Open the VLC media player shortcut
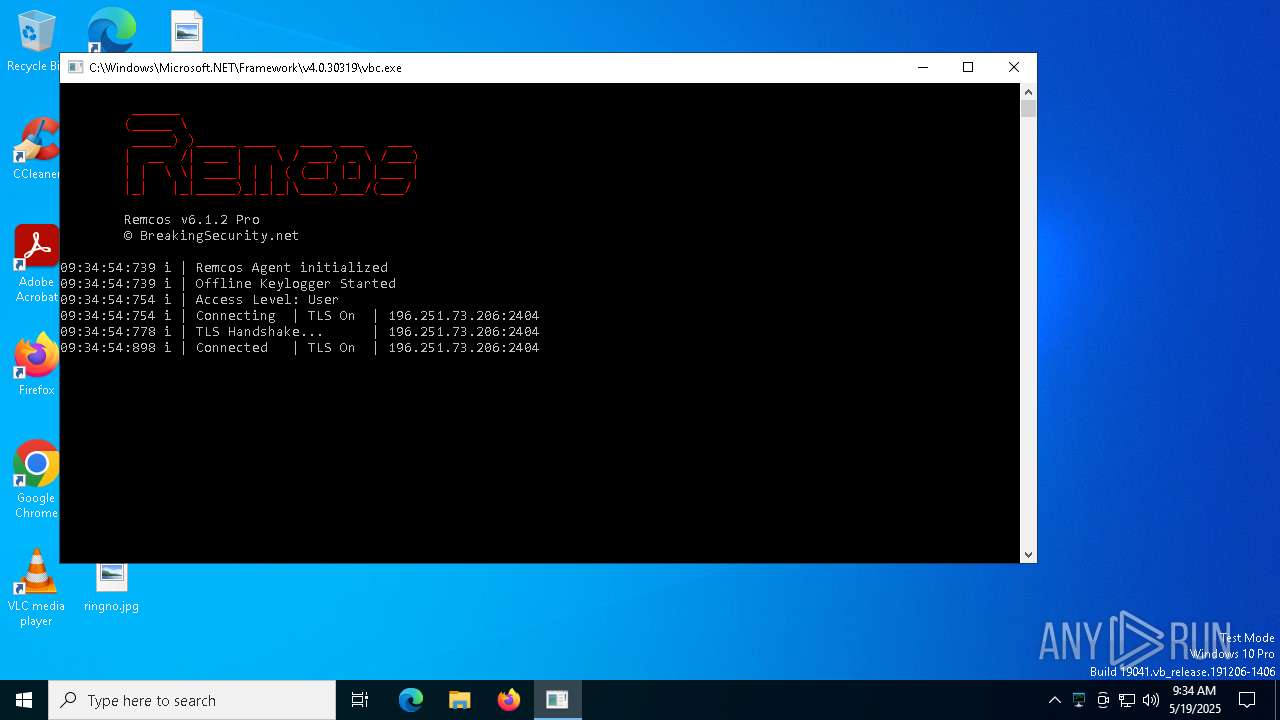Screen dimensions: 1280x720 point(36,588)
